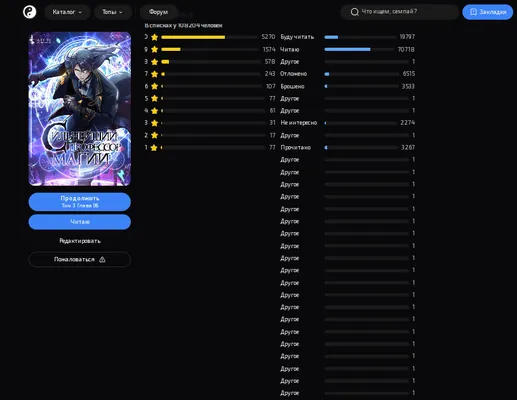Click the 5-star rating star icon
The height and width of the screenshot is (400, 517).
154,98
